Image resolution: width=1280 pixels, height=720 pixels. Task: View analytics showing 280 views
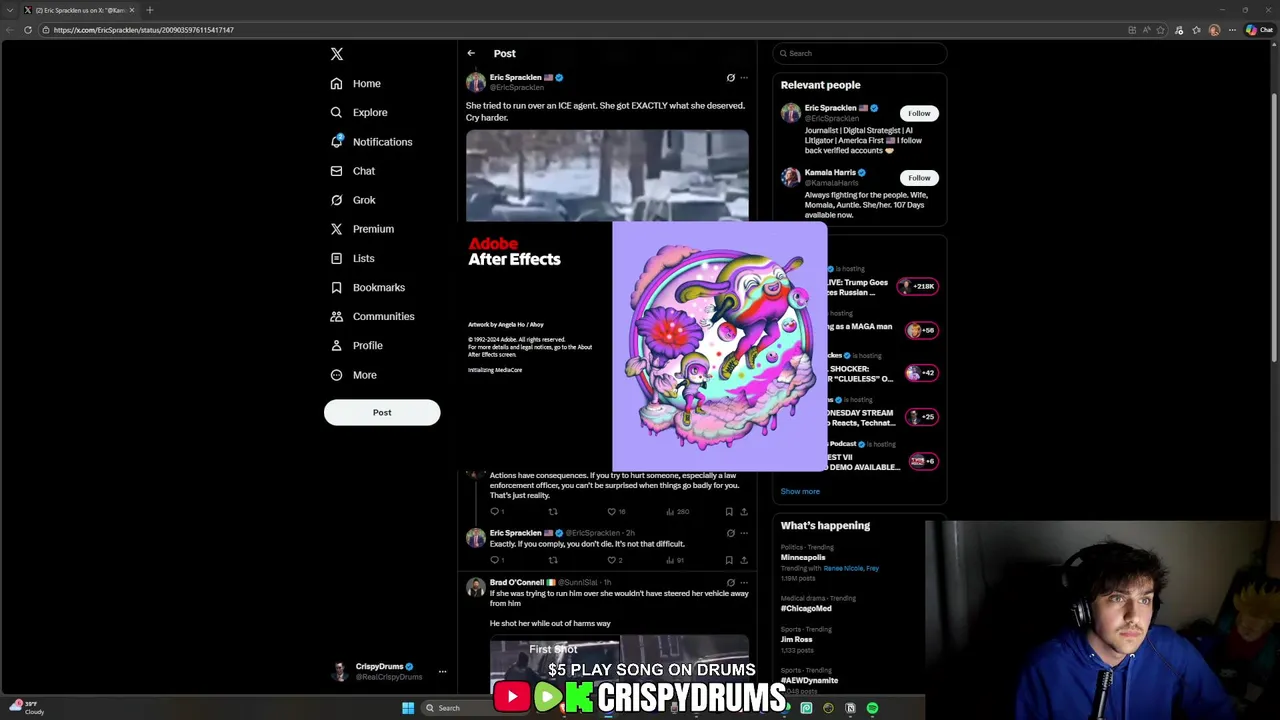(x=678, y=512)
